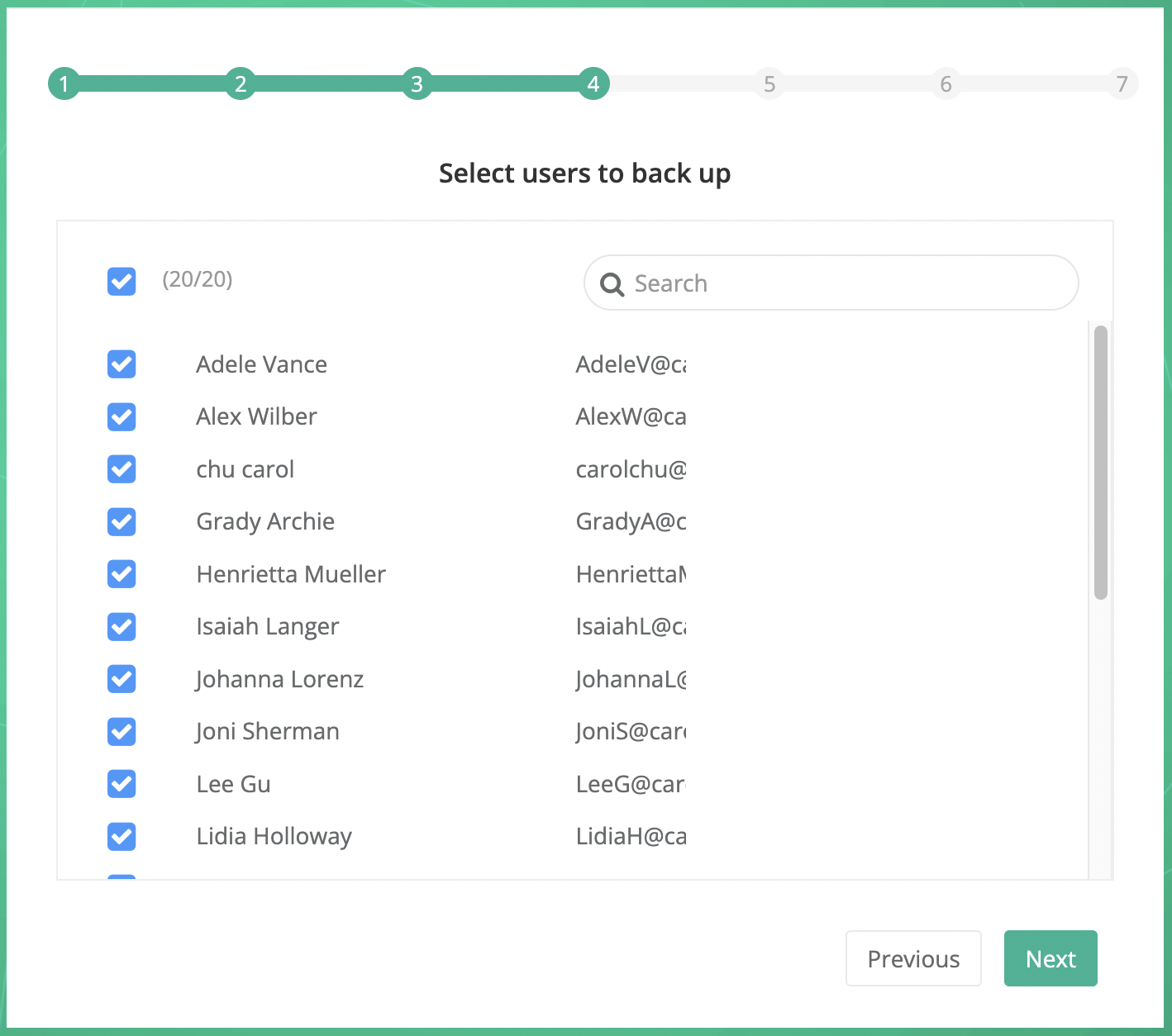The height and width of the screenshot is (1036, 1172).
Task: Select the Lee Gu name
Action: tap(233, 784)
